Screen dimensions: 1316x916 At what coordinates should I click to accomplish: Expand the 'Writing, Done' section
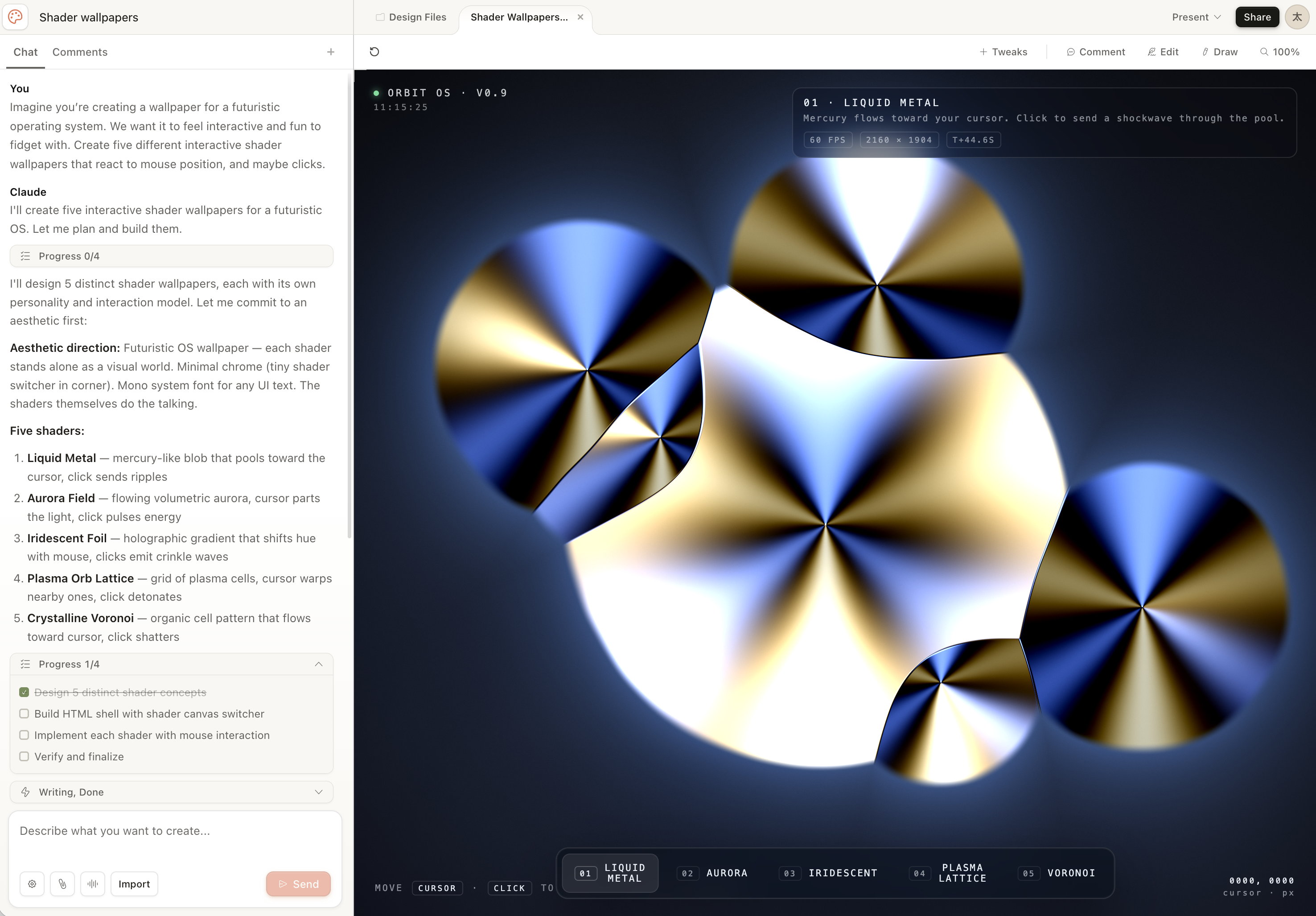pos(319,792)
